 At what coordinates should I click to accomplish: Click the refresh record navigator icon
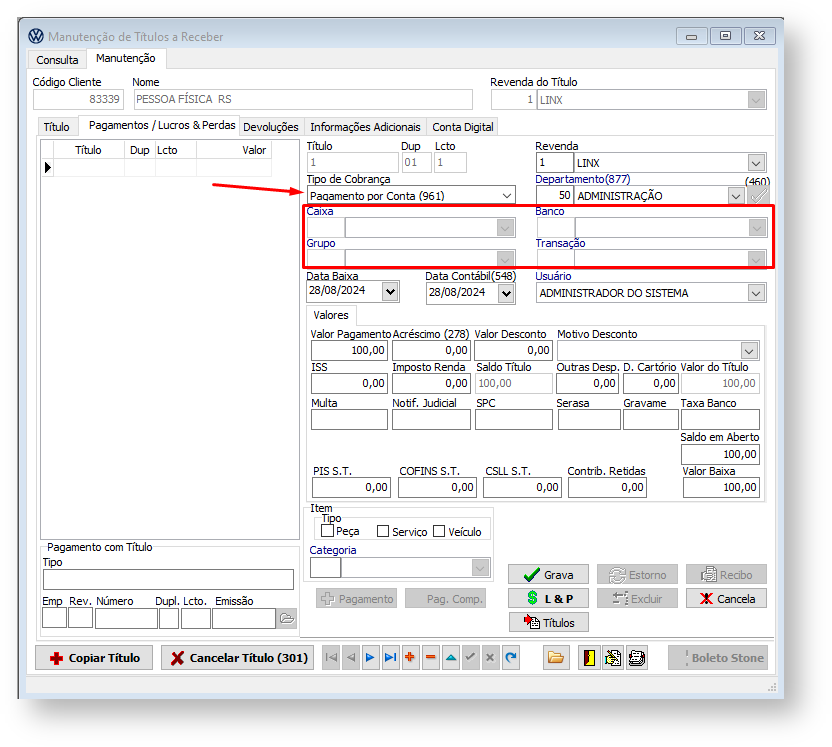[511, 658]
